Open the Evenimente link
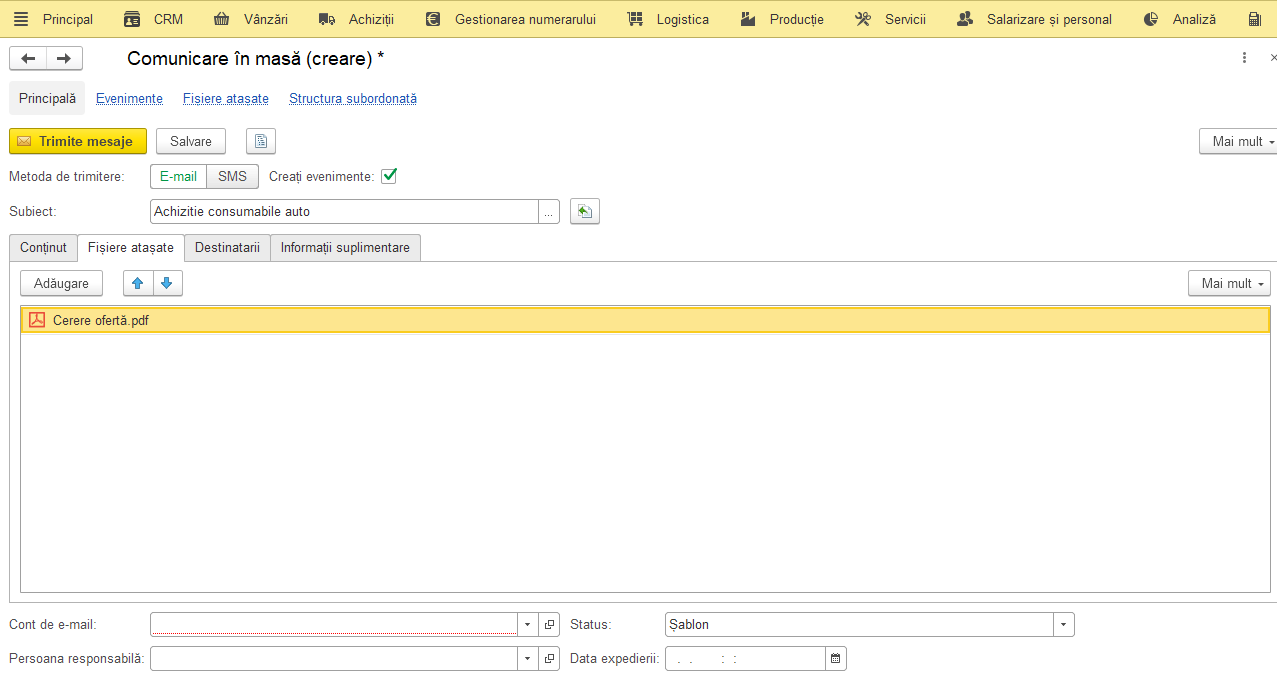Viewport: 1277px width, 680px height. point(129,99)
